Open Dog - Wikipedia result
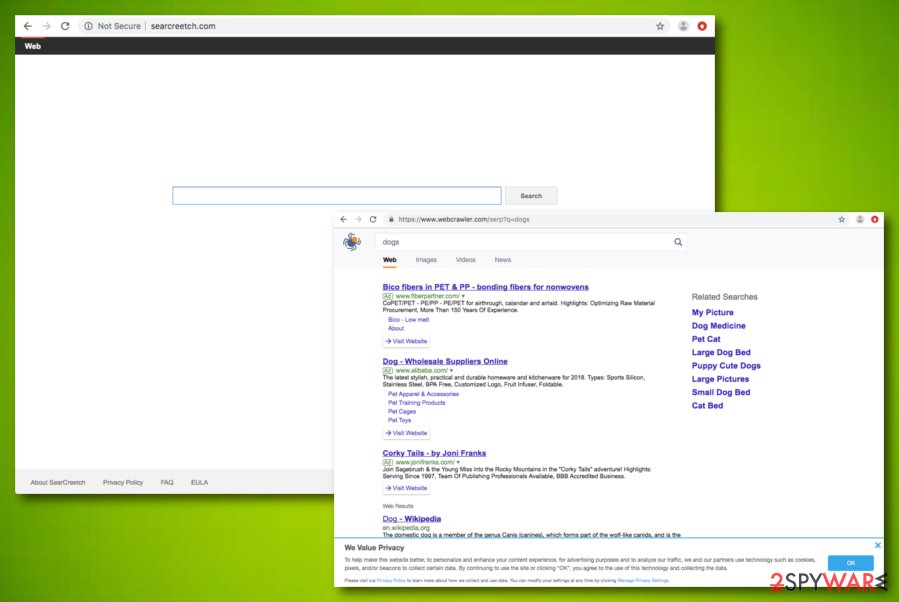 [x=412, y=519]
